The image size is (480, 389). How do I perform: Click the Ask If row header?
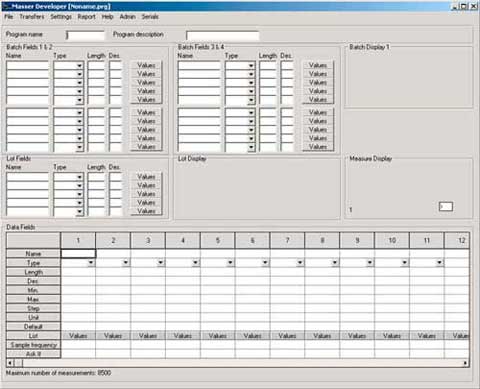coord(33,354)
